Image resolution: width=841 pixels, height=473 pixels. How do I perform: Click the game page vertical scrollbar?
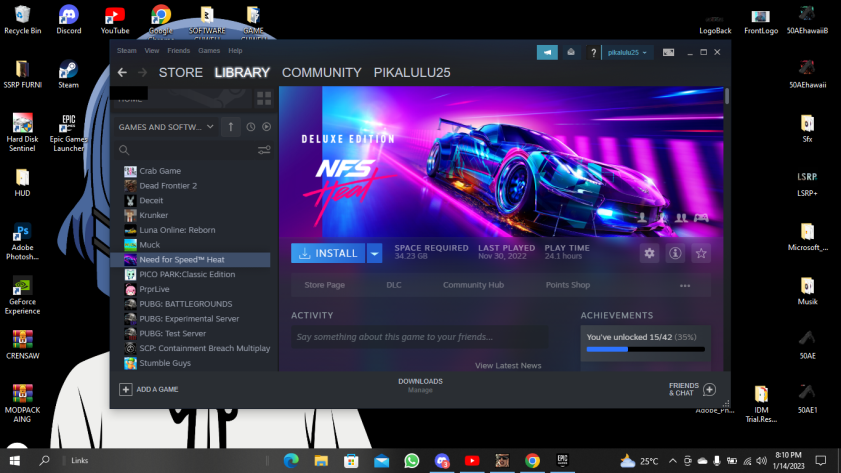[x=727, y=97]
